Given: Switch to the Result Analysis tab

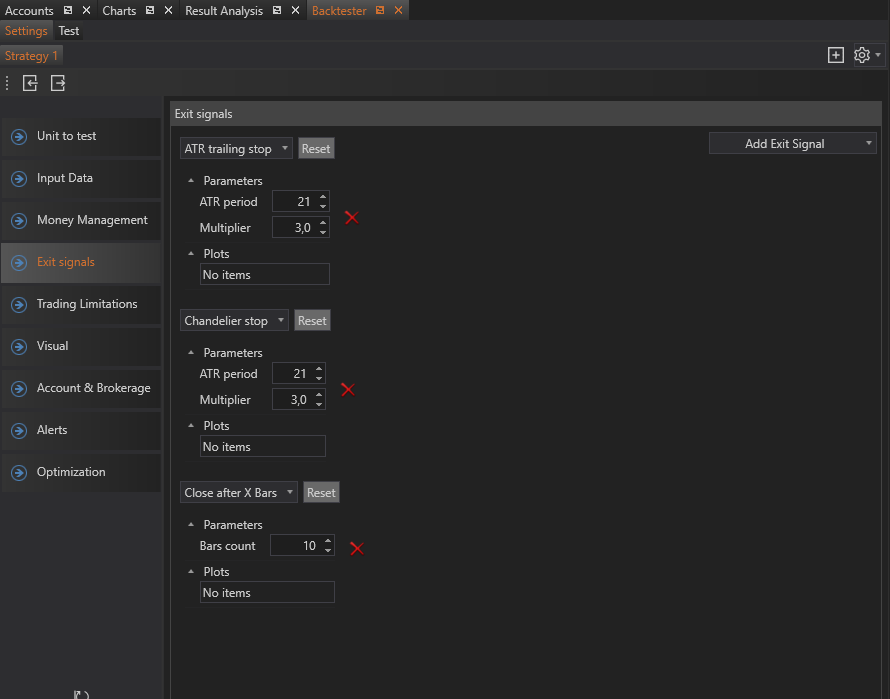Looking at the screenshot, I should click(223, 11).
